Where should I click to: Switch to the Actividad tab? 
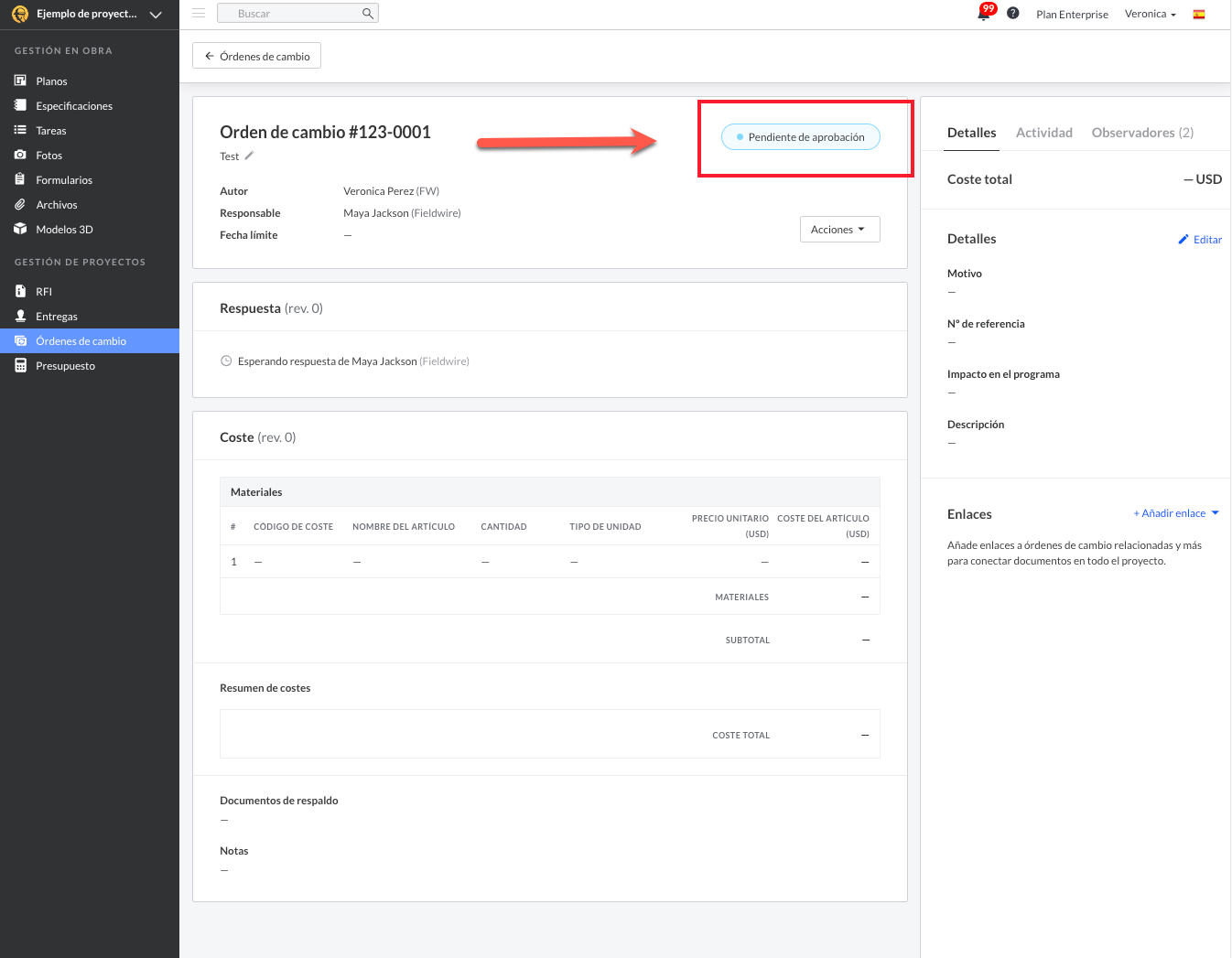tap(1043, 133)
